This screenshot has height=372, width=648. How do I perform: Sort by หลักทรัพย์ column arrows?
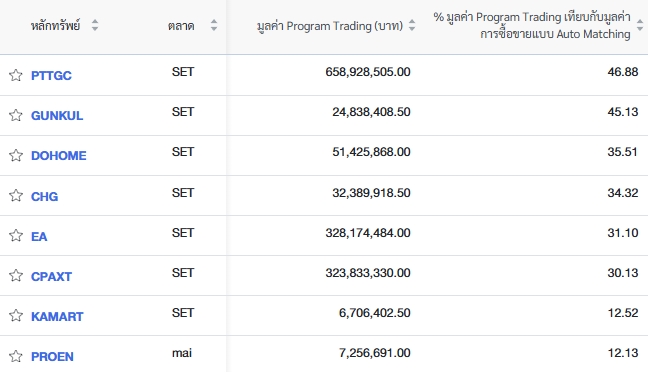95,25
